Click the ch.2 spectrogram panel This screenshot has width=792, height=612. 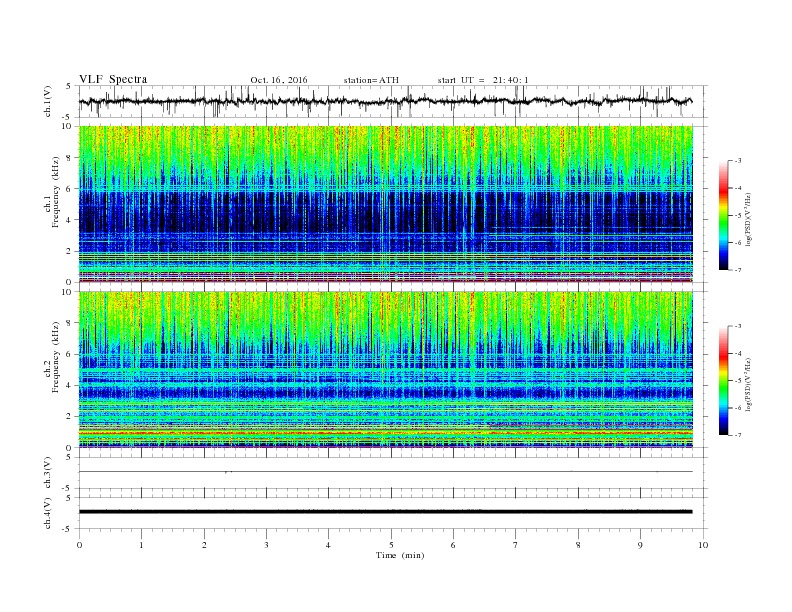[x=386, y=369]
